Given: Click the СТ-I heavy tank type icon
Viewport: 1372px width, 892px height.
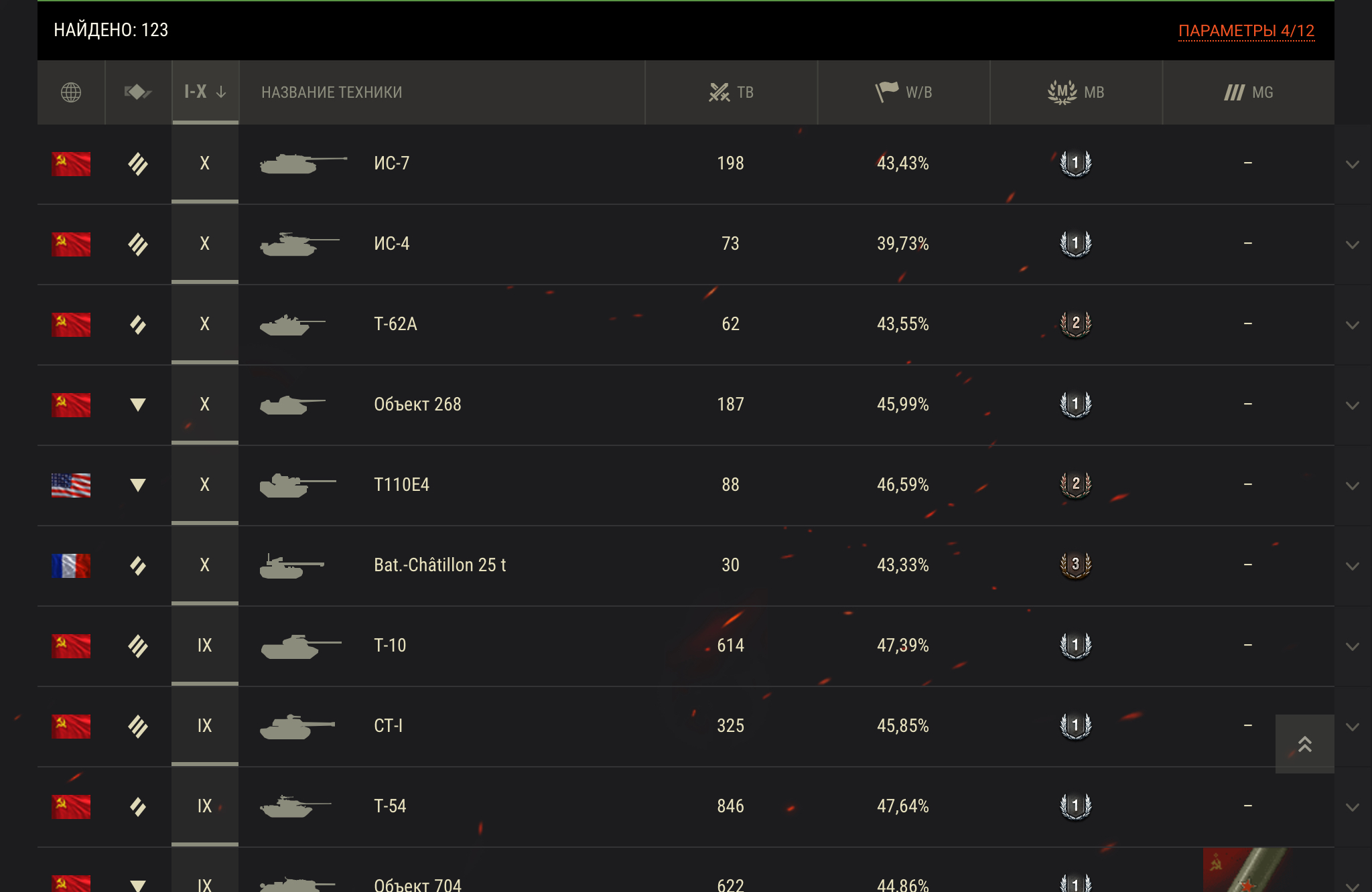Looking at the screenshot, I should click(x=138, y=727).
